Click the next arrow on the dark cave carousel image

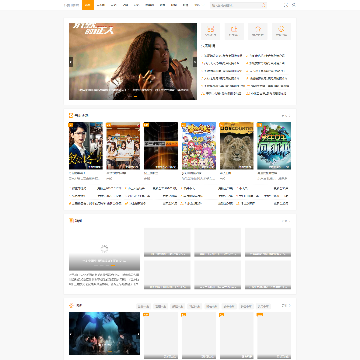(138, 334)
